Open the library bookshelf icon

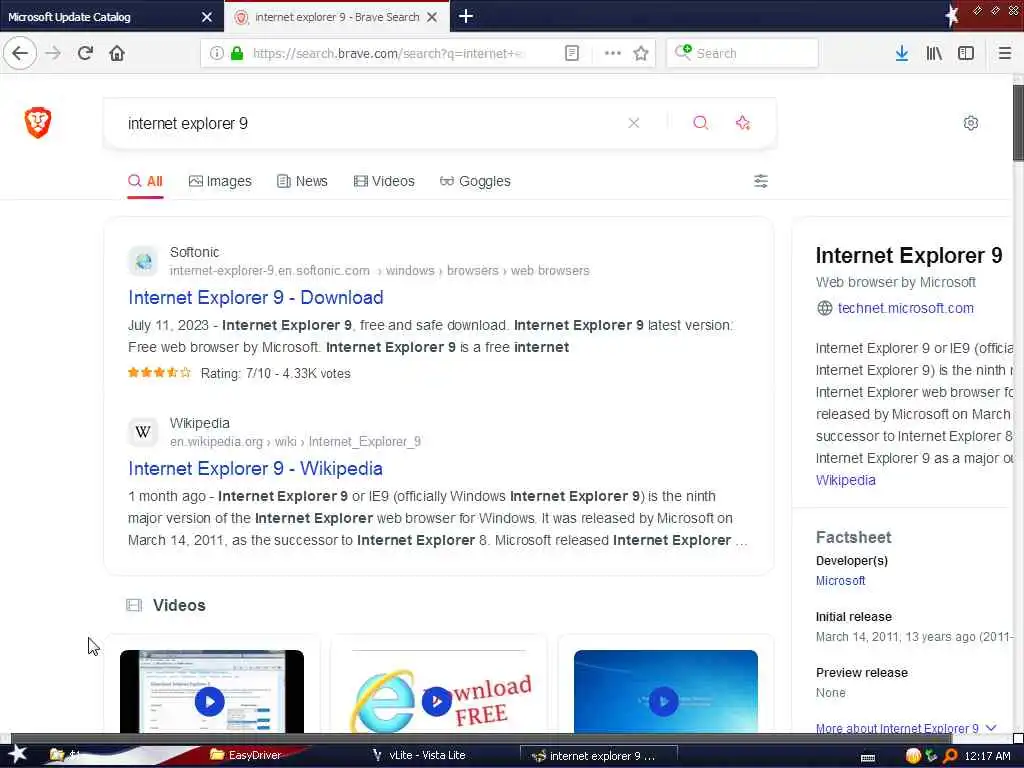tap(934, 53)
